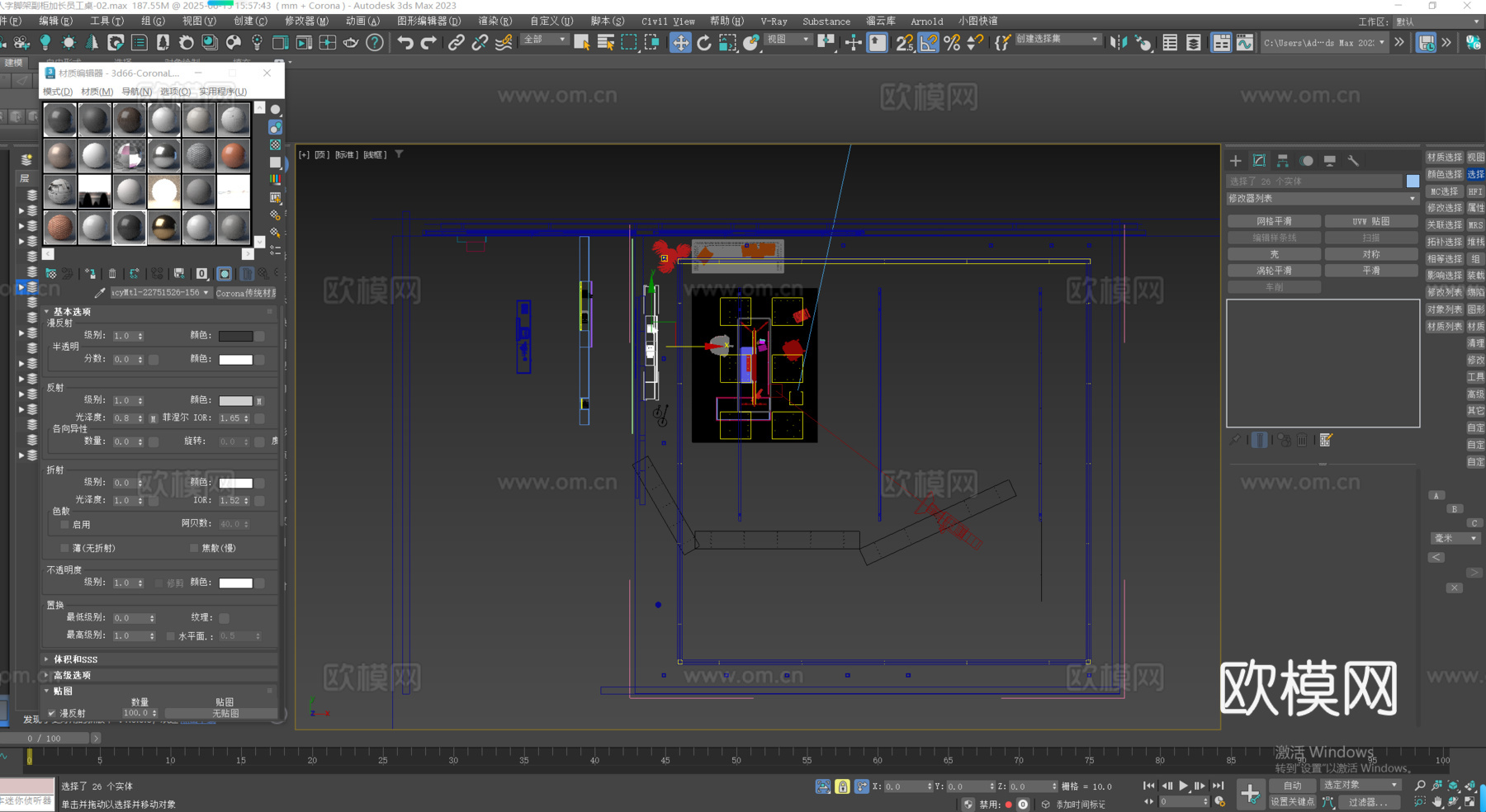Enable the 启用 dispersion checkbox
The height and width of the screenshot is (812, 1486).
click(x=64, y=525)
